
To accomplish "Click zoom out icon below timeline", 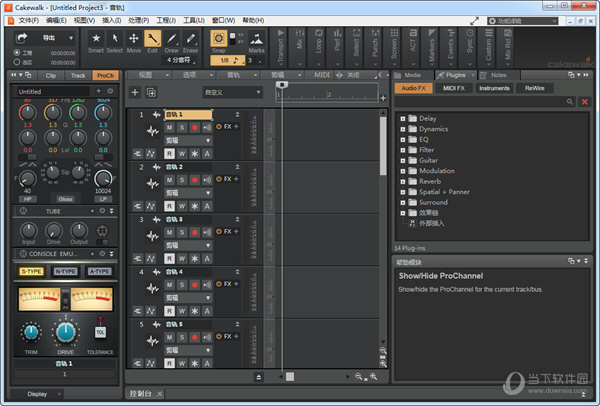I will (359, 377).
